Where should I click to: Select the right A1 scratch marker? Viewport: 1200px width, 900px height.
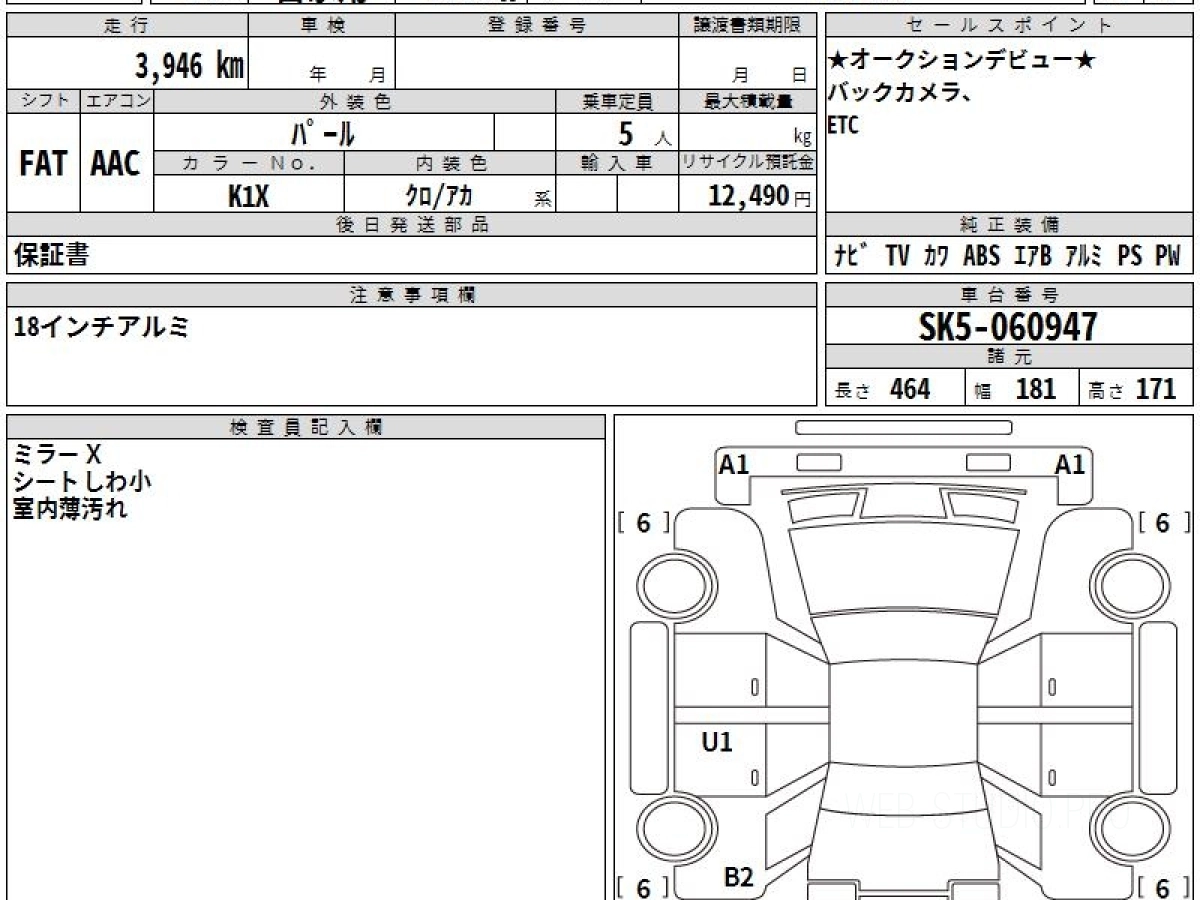click(1070, 464)
